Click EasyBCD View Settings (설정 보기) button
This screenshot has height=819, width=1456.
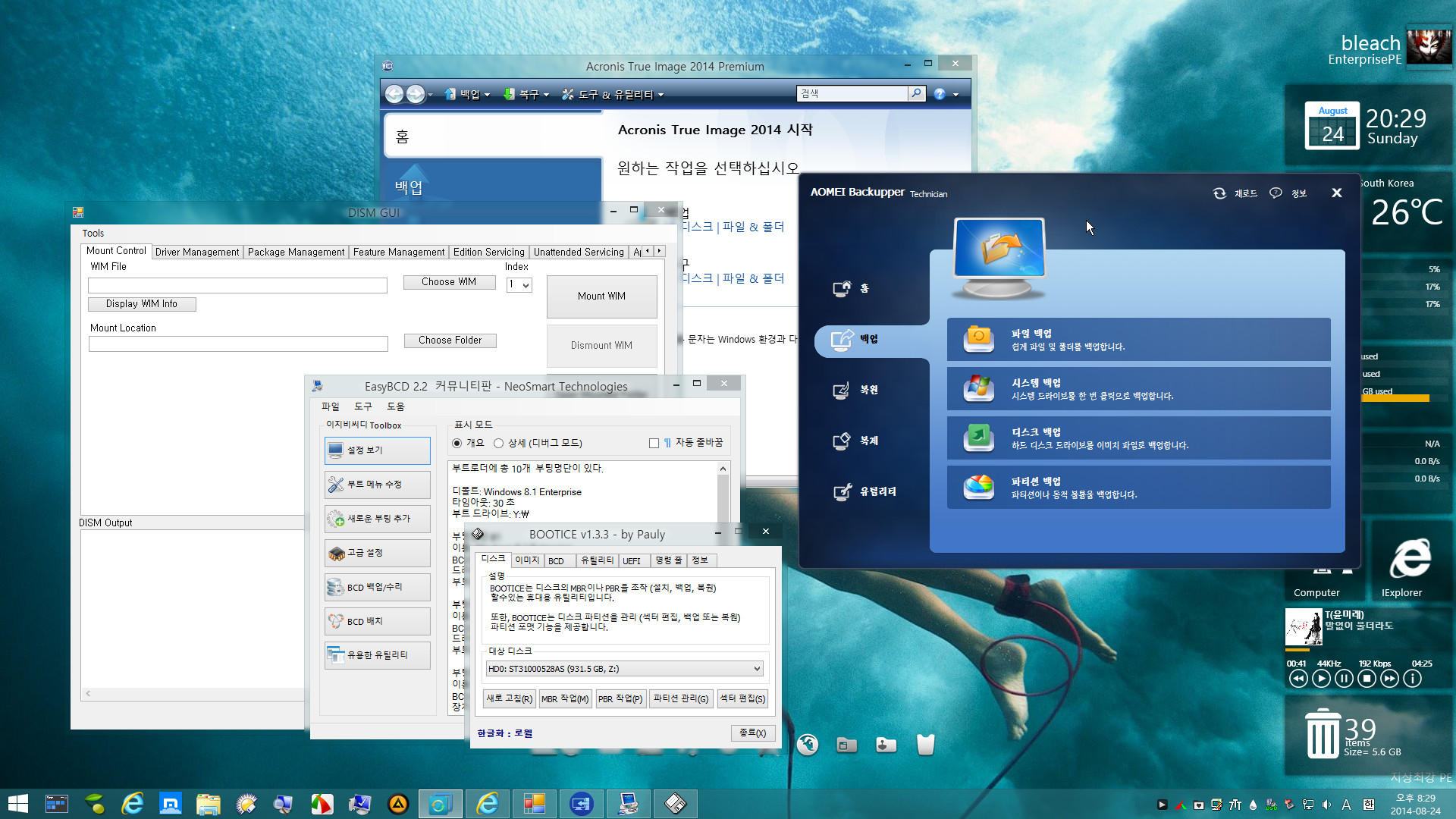pyautogui.click(x=378, y=450)
